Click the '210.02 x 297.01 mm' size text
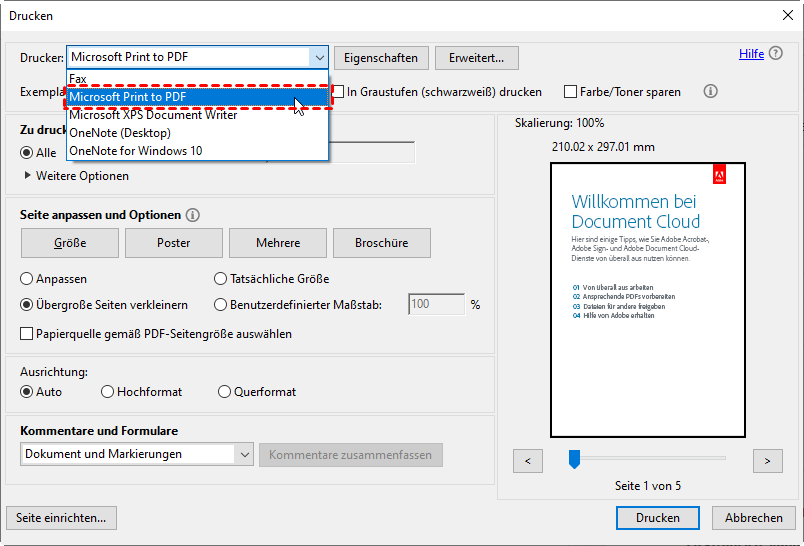The image size is (804, 546). click(x=603, y=147)
